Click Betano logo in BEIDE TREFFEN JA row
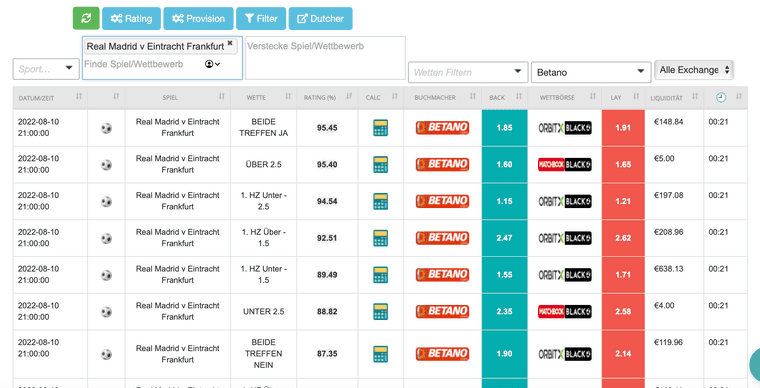The image size is (760, 388). coord(442,128)
